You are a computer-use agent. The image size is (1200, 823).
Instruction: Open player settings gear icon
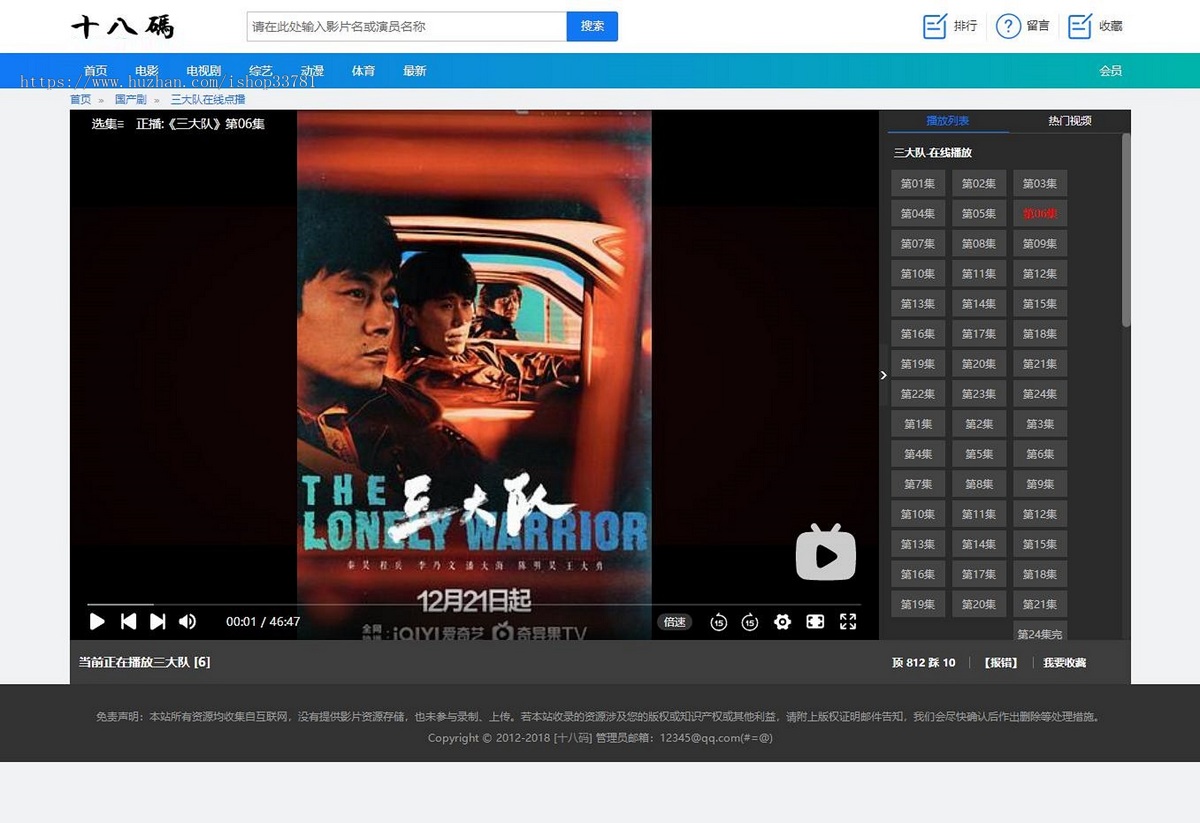(x=782, y=622)
